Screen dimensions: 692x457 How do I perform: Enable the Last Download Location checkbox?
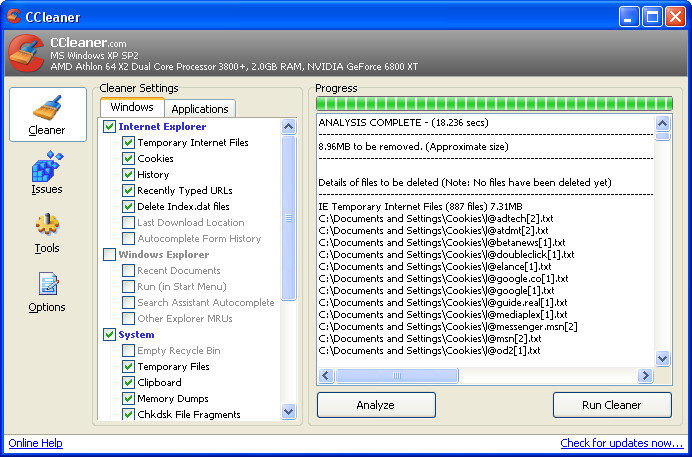pos(128,222)
